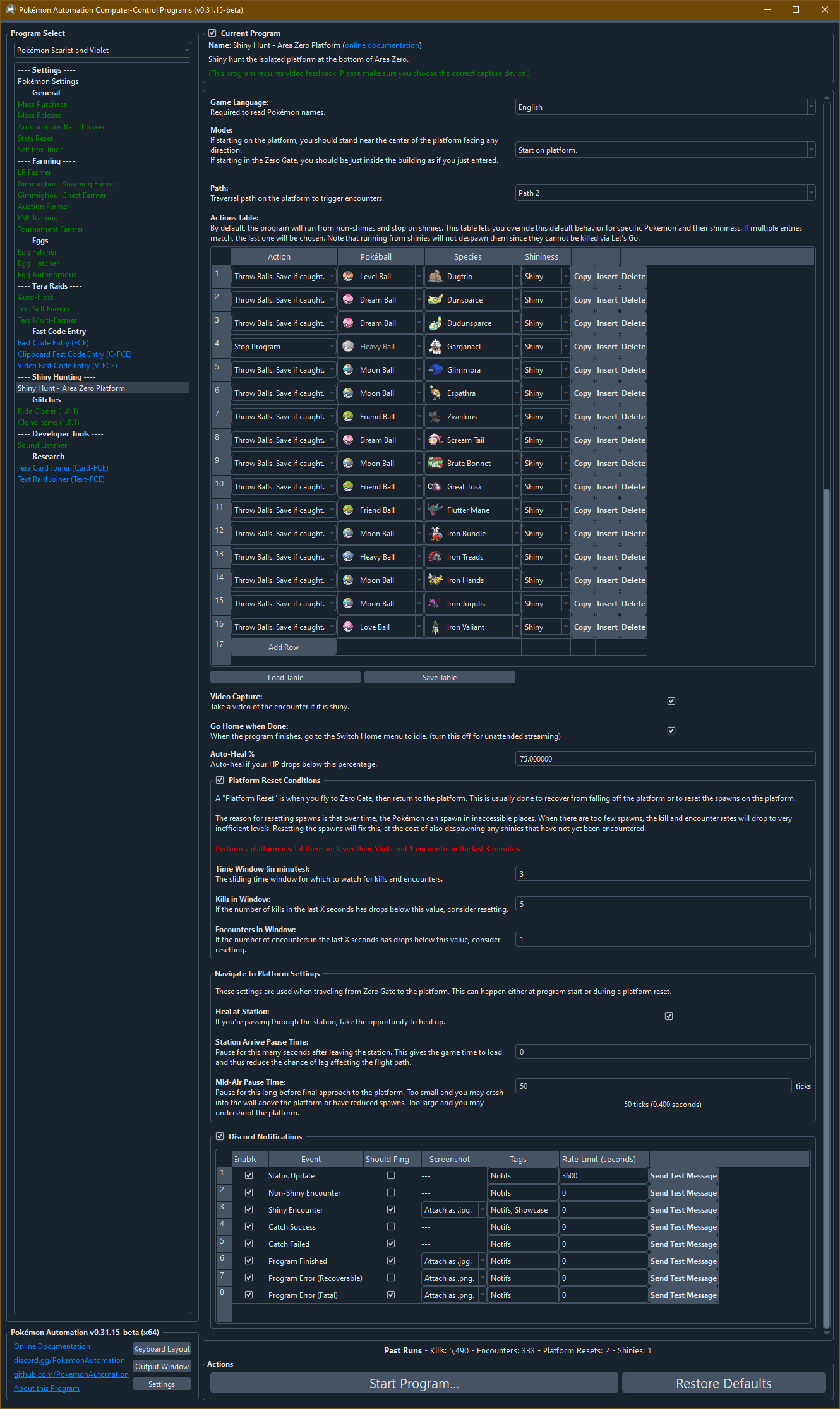Click the Auto-Heal percentage input field
The width and height of the screenshot is (840, 1409).
[664, 759]
